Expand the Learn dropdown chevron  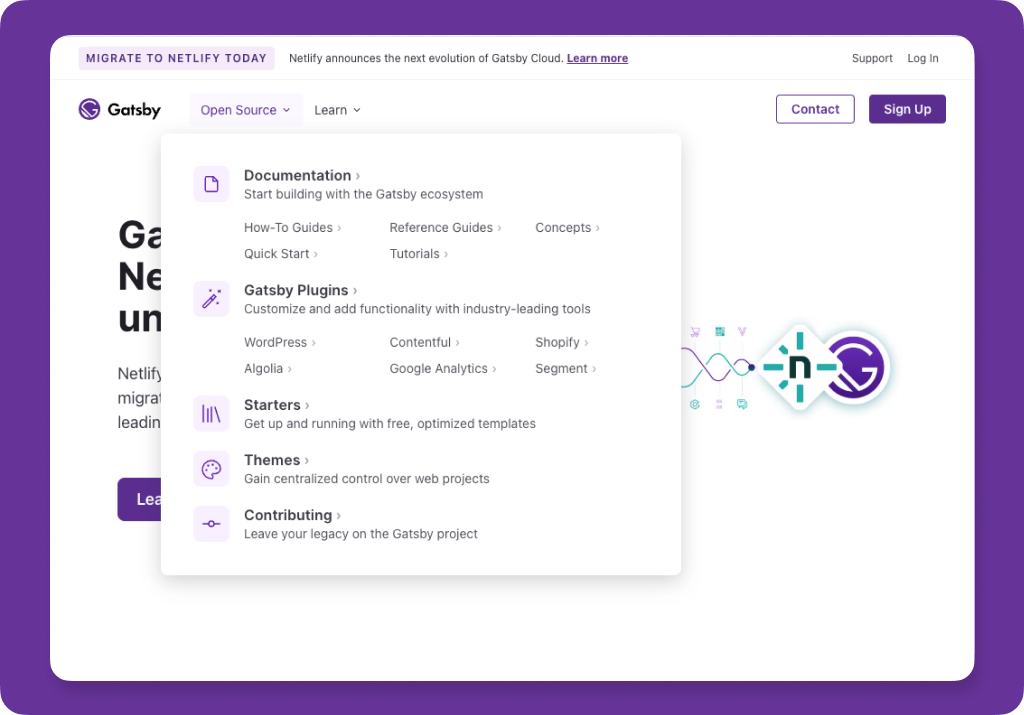(357, 110)
